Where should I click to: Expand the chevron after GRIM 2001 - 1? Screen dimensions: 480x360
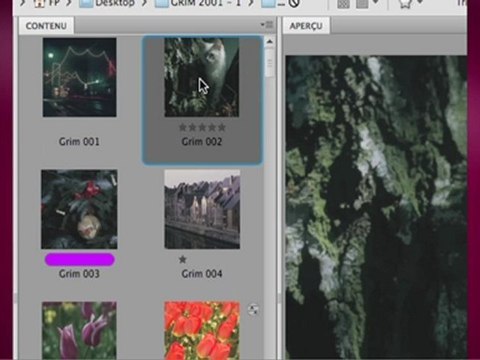click(x=251, y=3)
